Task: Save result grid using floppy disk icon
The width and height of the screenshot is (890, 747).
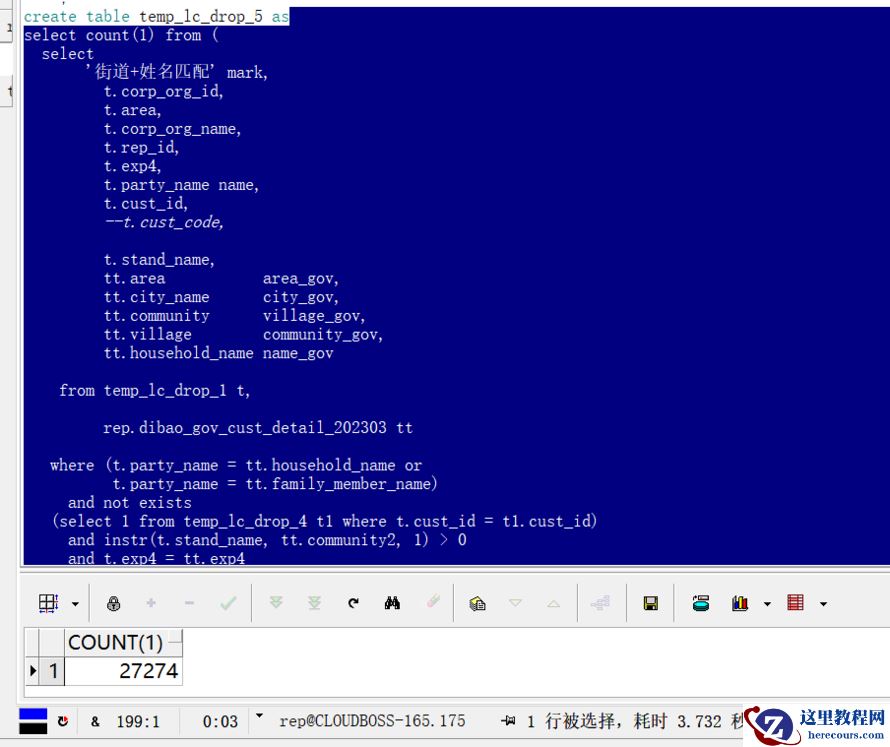Action: pyautogui.click(x=650, y=602)
